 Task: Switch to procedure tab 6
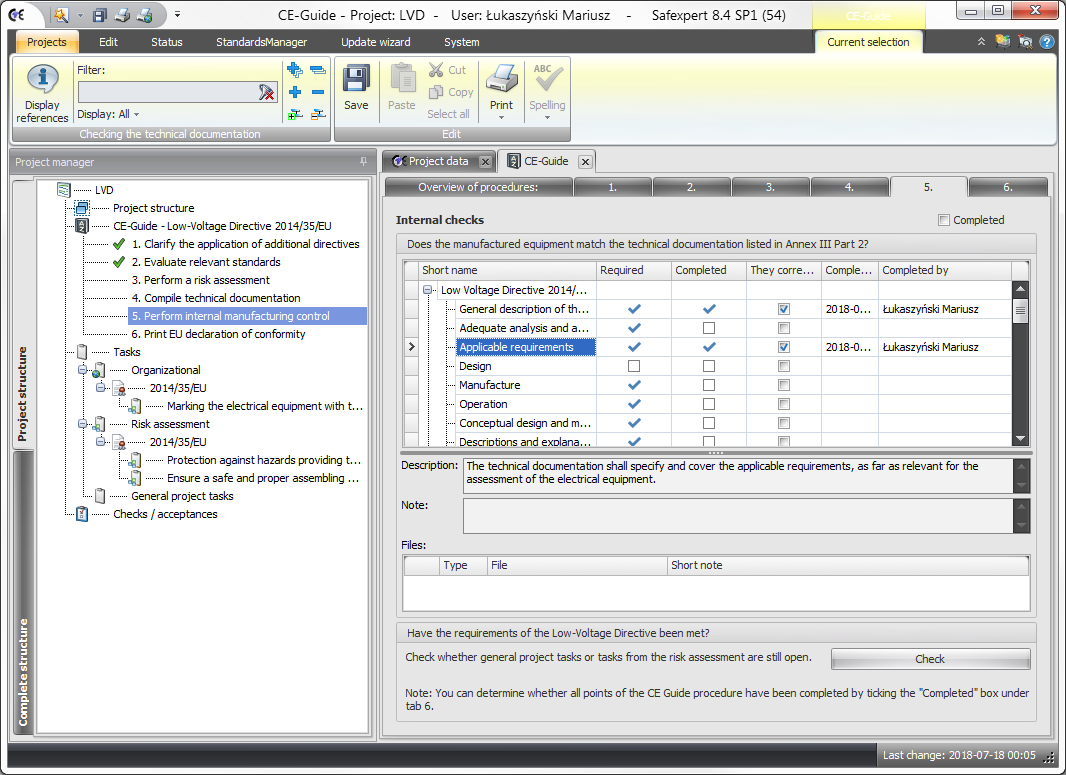1007,187
